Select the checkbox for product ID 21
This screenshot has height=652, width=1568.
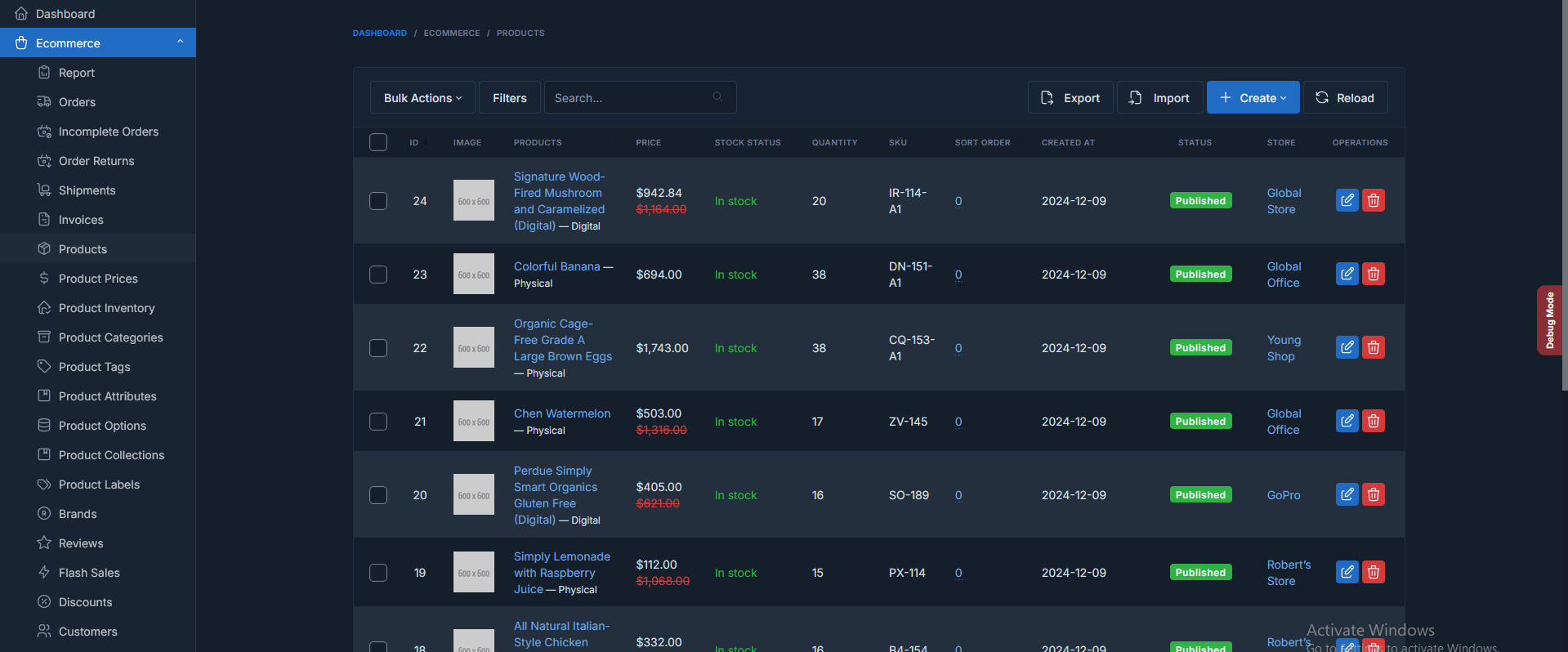coord(378,422)
